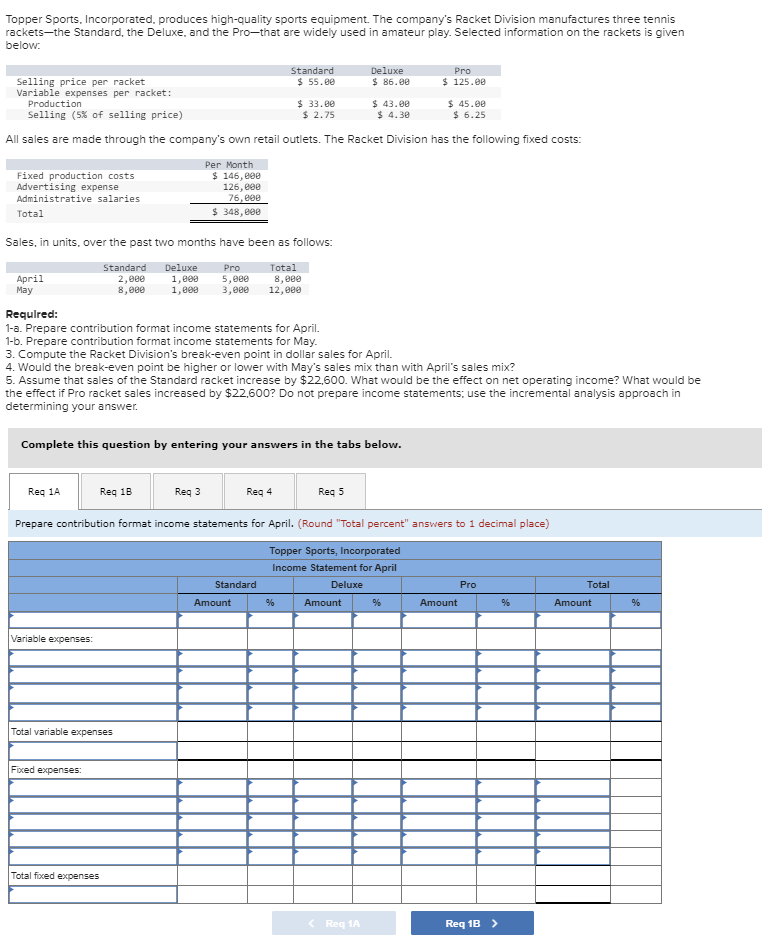Click Total Amount field in second fixed expense line

pyautogui.click(x=573, y=805)
